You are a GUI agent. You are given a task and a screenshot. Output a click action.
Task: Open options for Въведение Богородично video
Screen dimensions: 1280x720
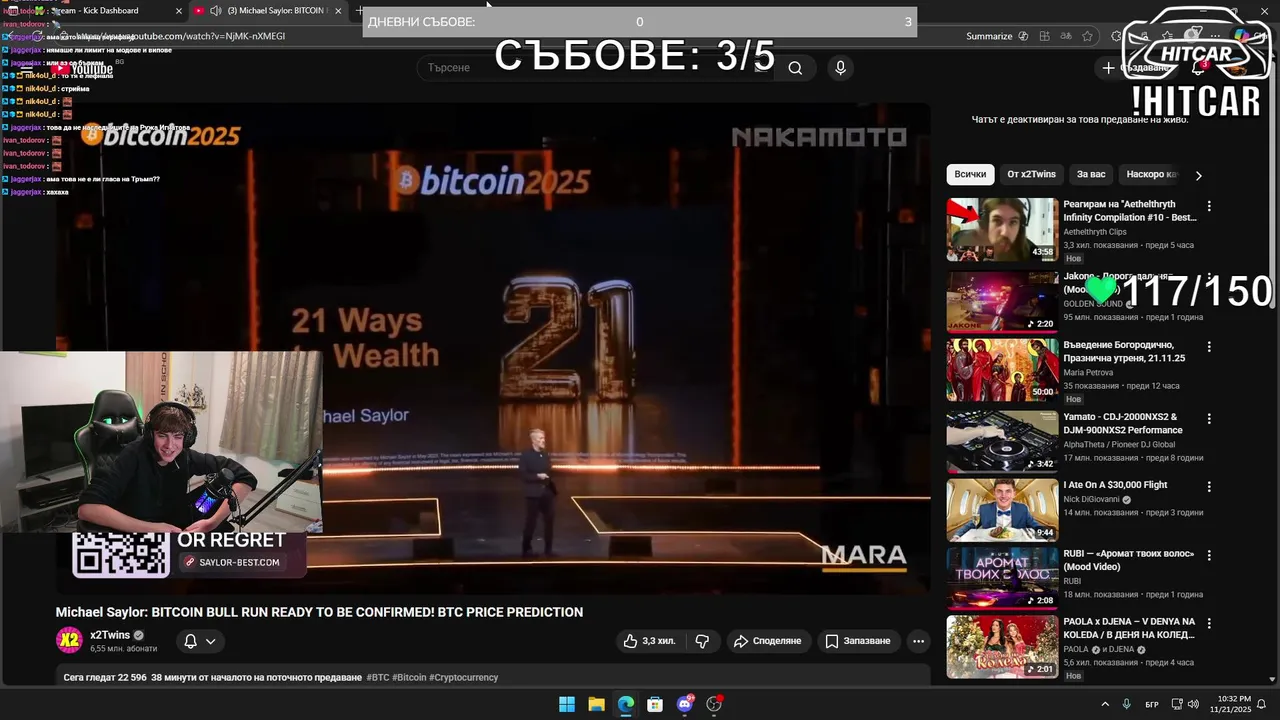(1209, 347)
